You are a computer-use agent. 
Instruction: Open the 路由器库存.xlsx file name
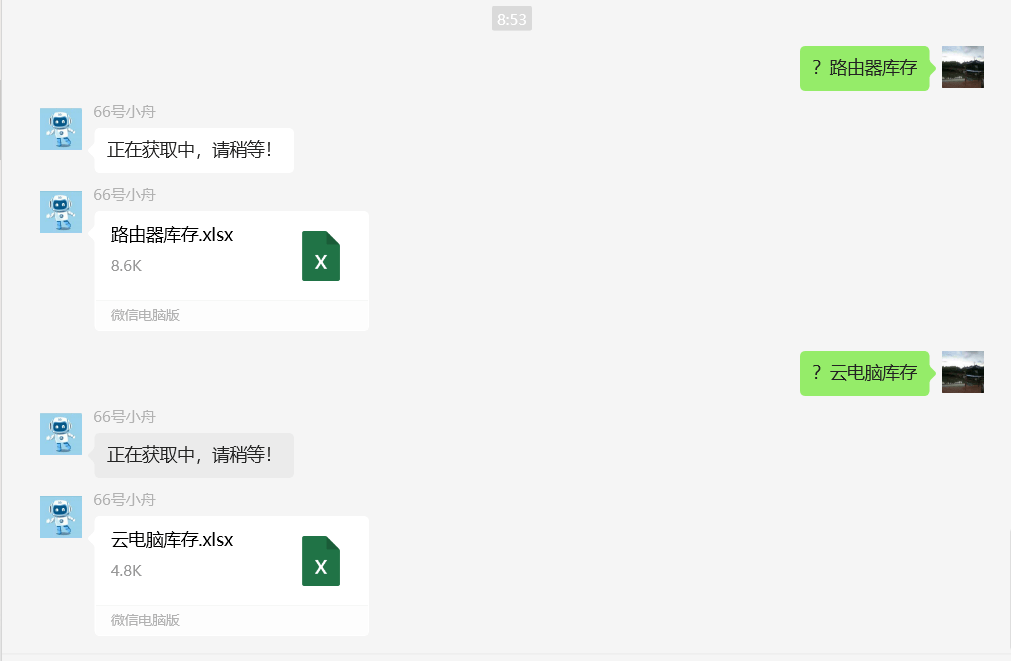[x=172, y=235]
